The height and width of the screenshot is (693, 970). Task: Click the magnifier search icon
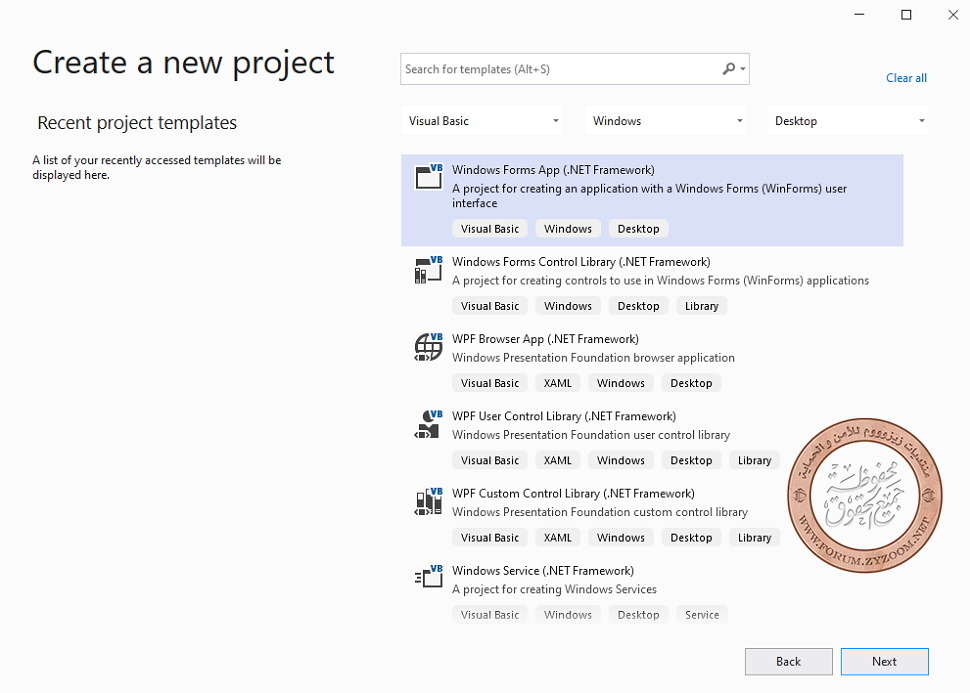(x=729, y=69)
